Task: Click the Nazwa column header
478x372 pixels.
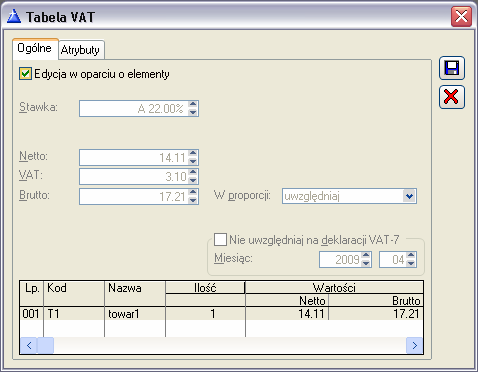Action: tap(135, 294)
